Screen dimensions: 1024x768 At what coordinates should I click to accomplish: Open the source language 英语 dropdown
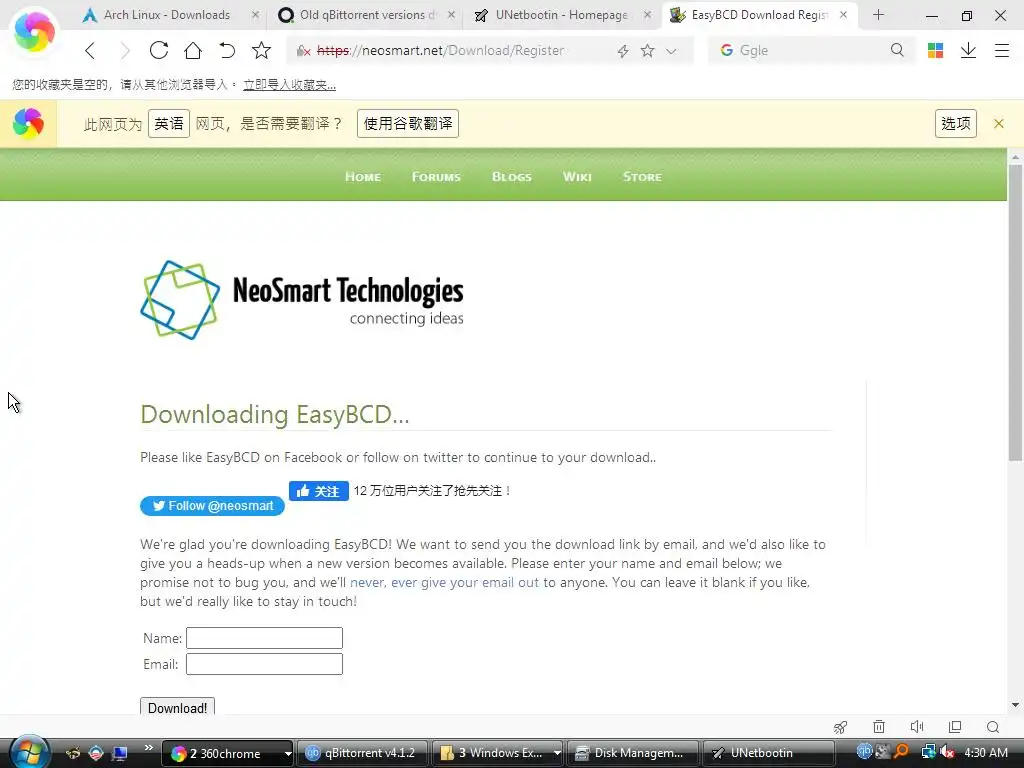tap(168, 123)
